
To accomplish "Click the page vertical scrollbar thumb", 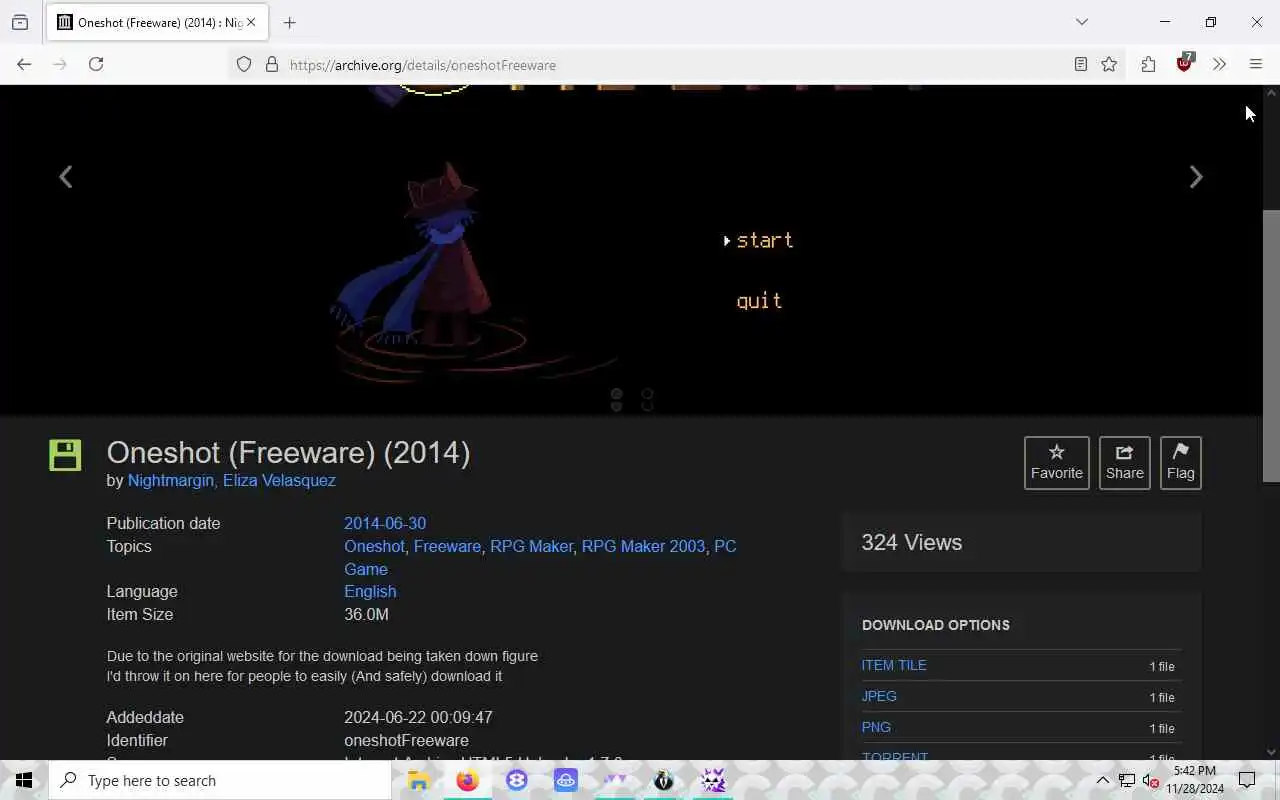I will tap(1271, 347).
